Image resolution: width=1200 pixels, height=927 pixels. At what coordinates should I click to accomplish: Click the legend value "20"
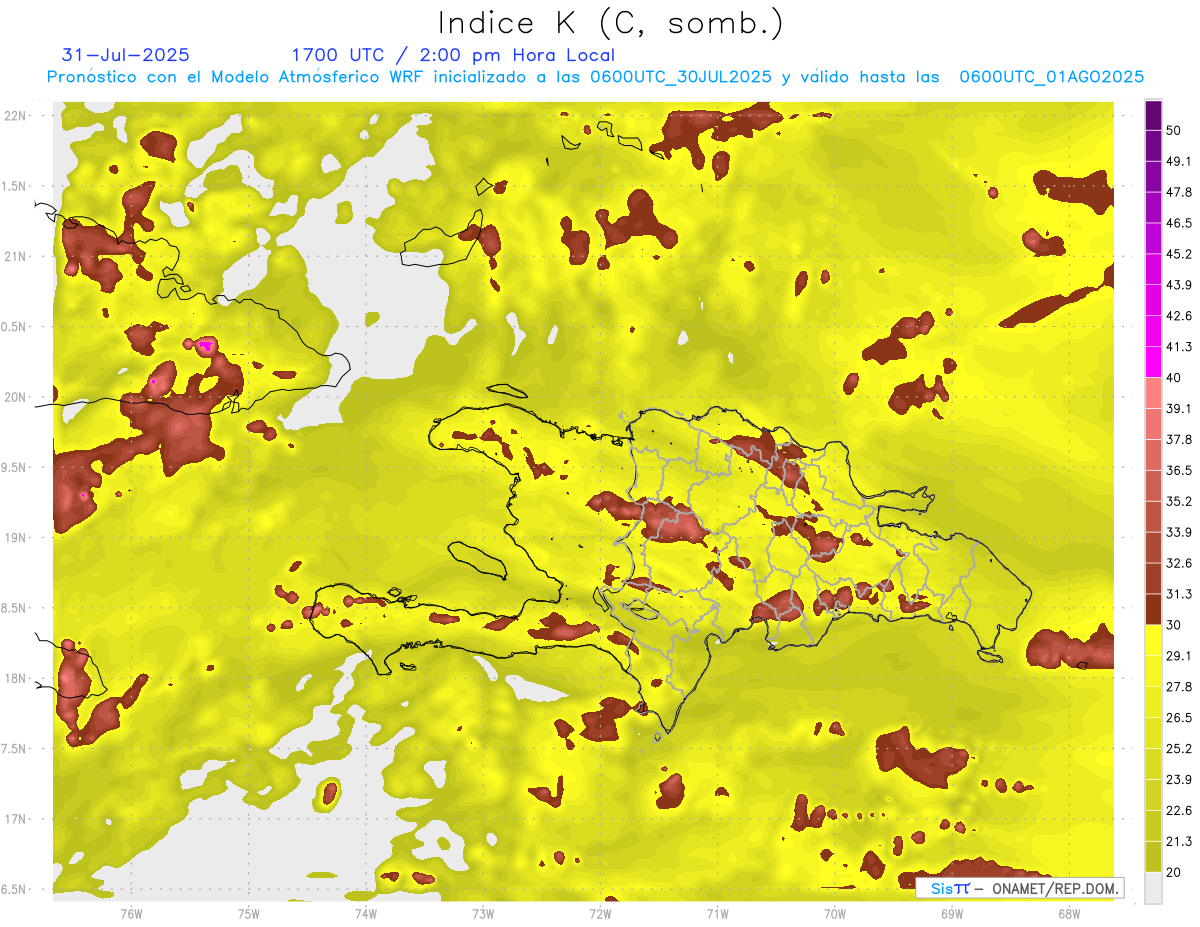tap(1174, 872)
